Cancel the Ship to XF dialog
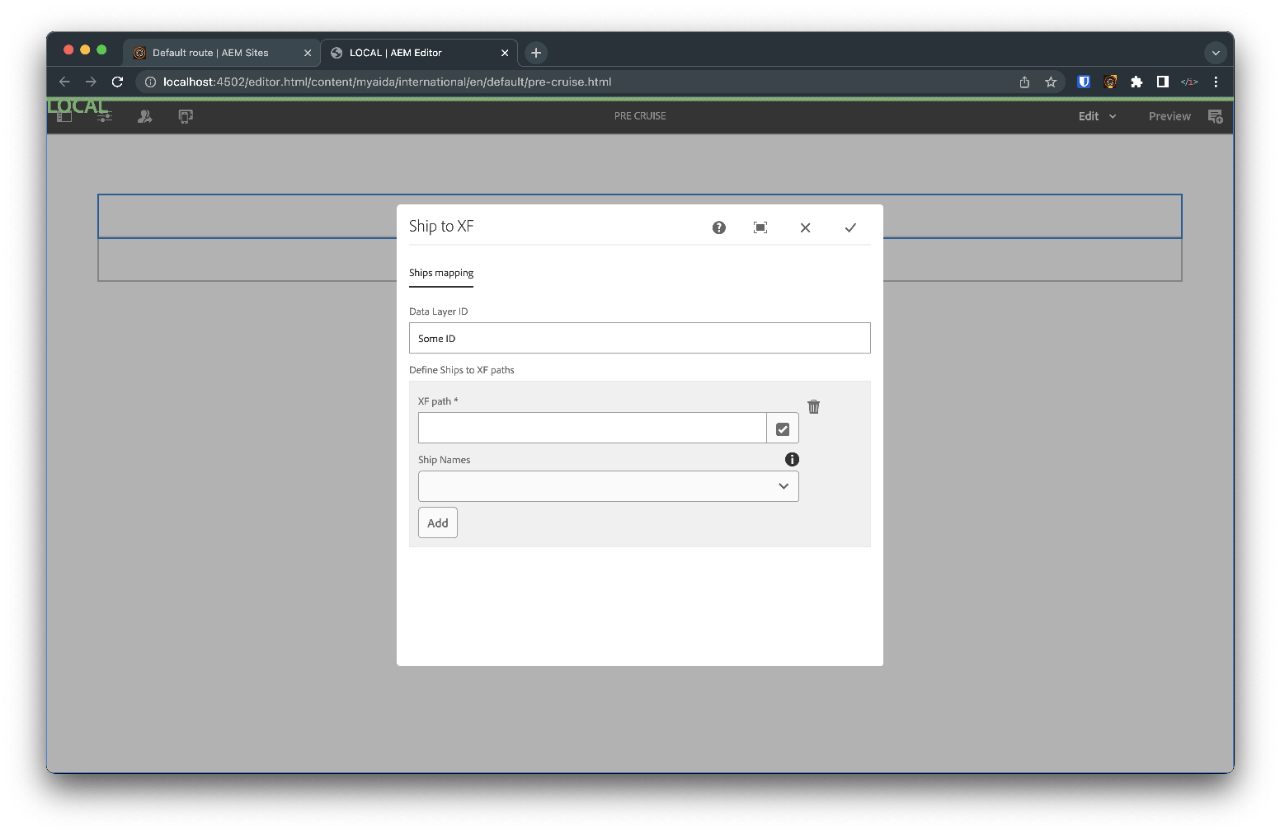Viewport: 1280px width, 834px height. 805,227
